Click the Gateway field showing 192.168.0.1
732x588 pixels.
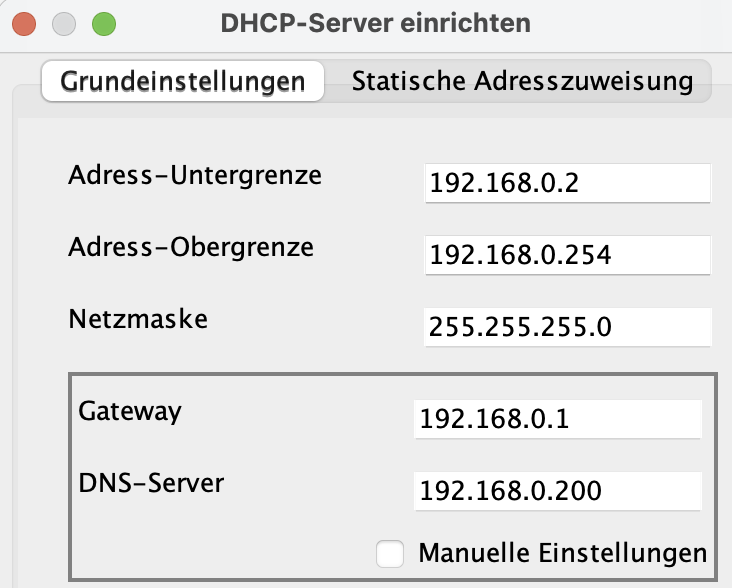click(557, 418)
